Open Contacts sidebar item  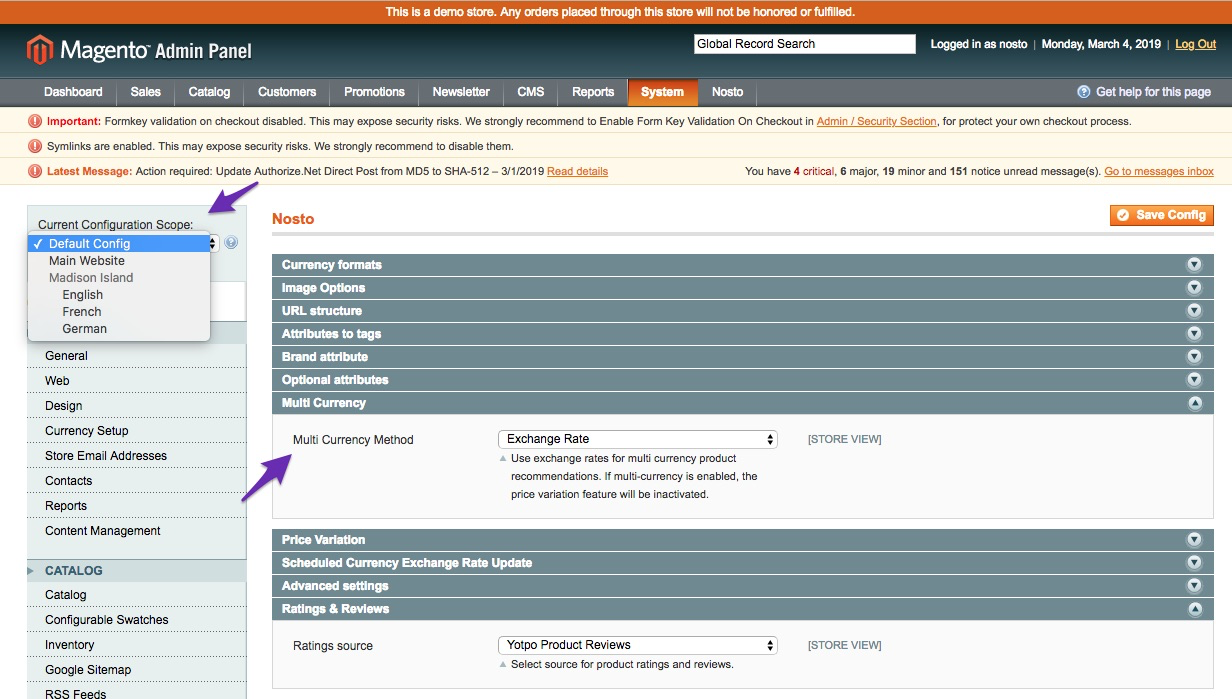[136, 481]
